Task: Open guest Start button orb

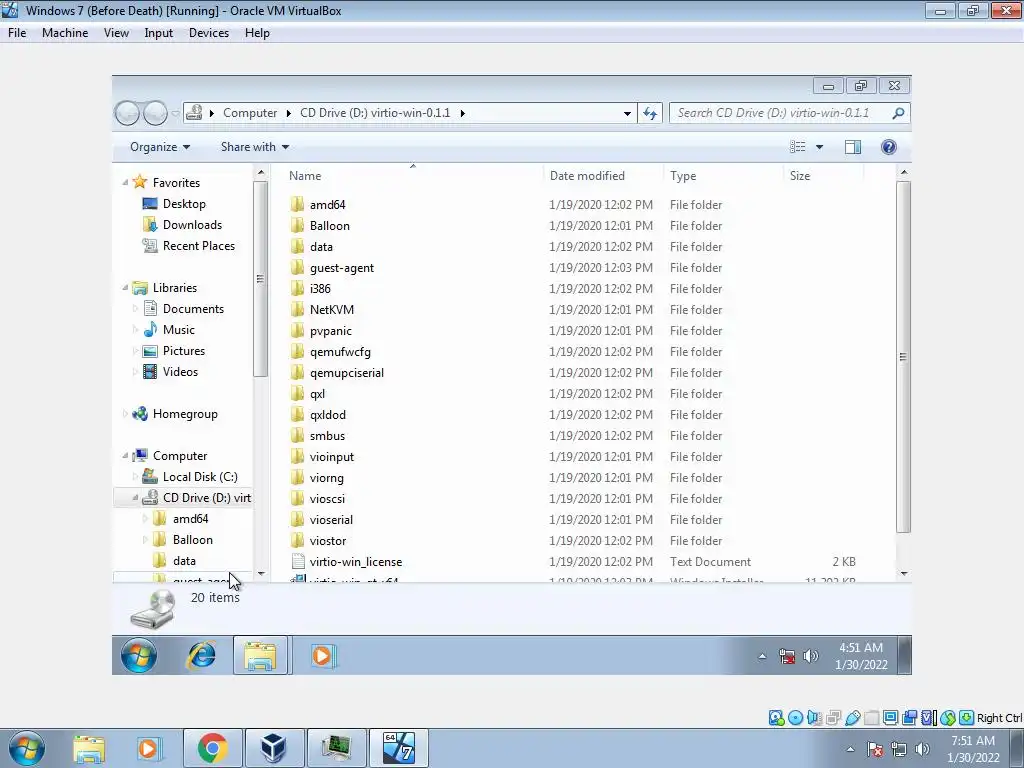Action: (138, 655)
